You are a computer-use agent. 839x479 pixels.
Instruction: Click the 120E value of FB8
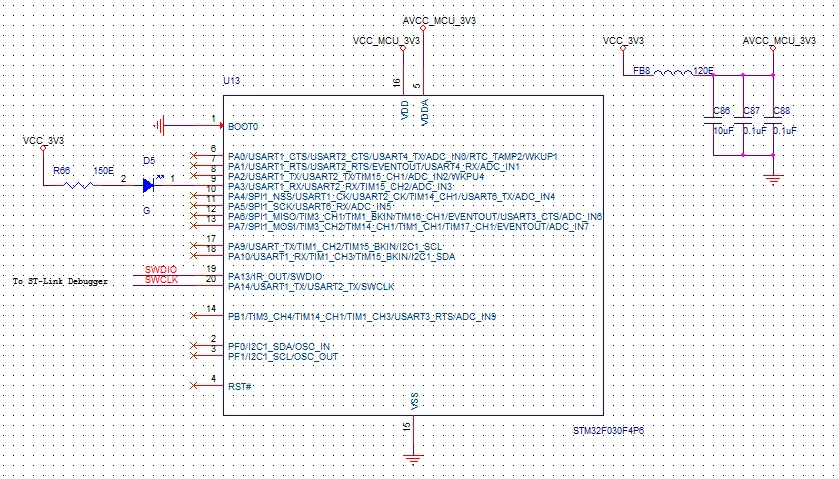(704, 70)
